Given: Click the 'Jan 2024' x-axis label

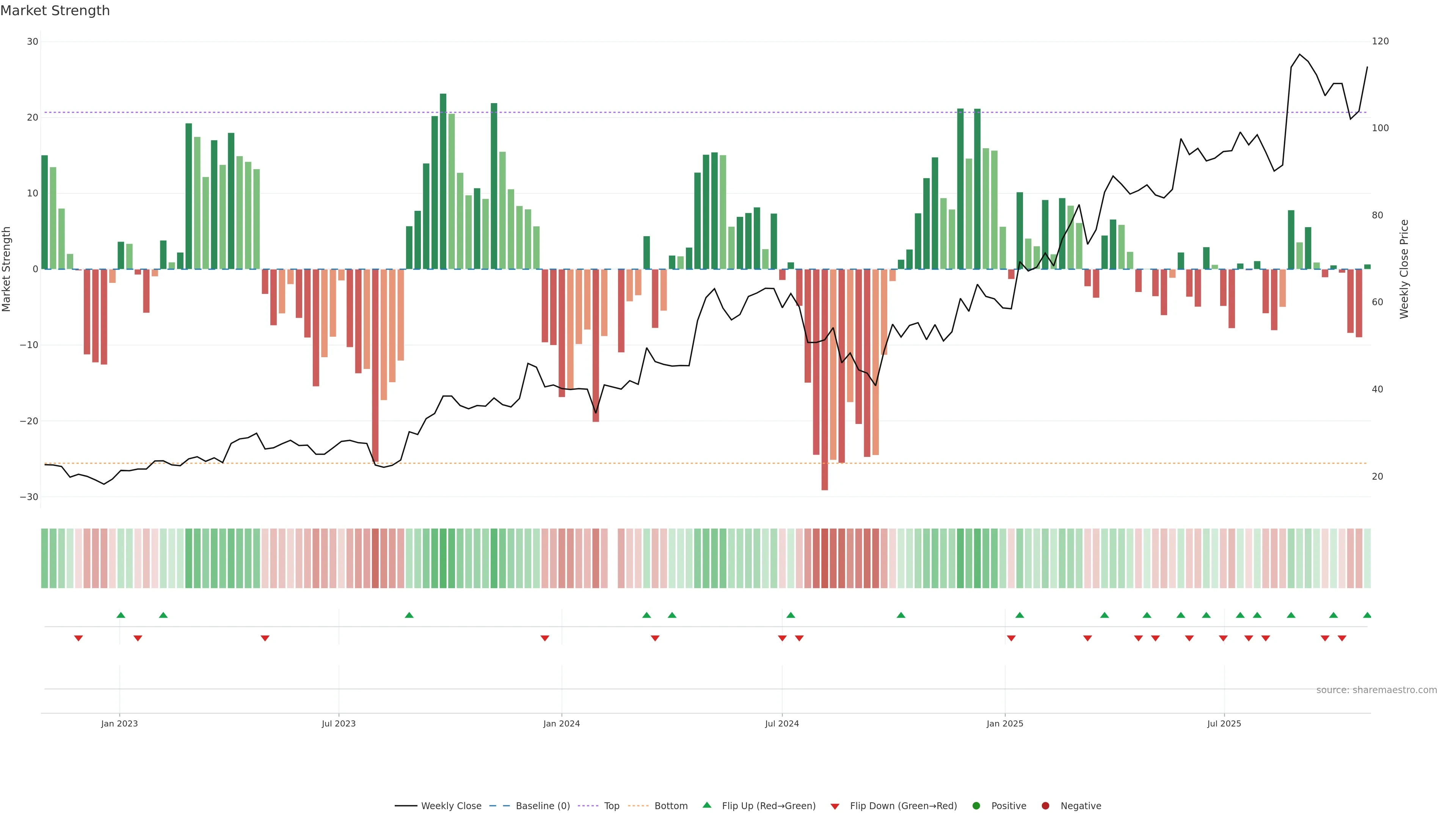Looking at the screenshot, I should click(x=561, y=723).
